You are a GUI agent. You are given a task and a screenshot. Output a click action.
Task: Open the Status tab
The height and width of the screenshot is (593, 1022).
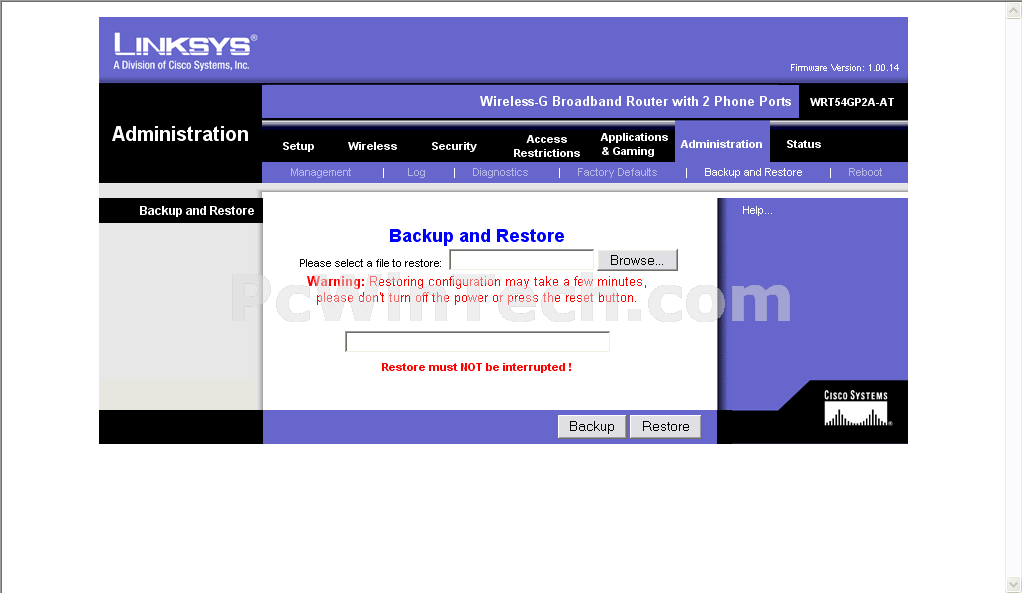[x=803, y=144]
